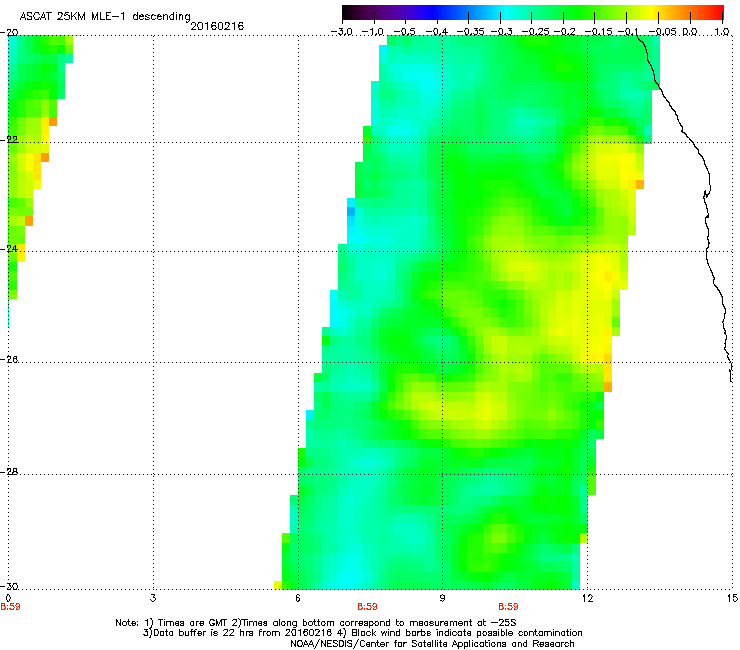Click the note line about Times are GMT

click(x=316, y=623)
